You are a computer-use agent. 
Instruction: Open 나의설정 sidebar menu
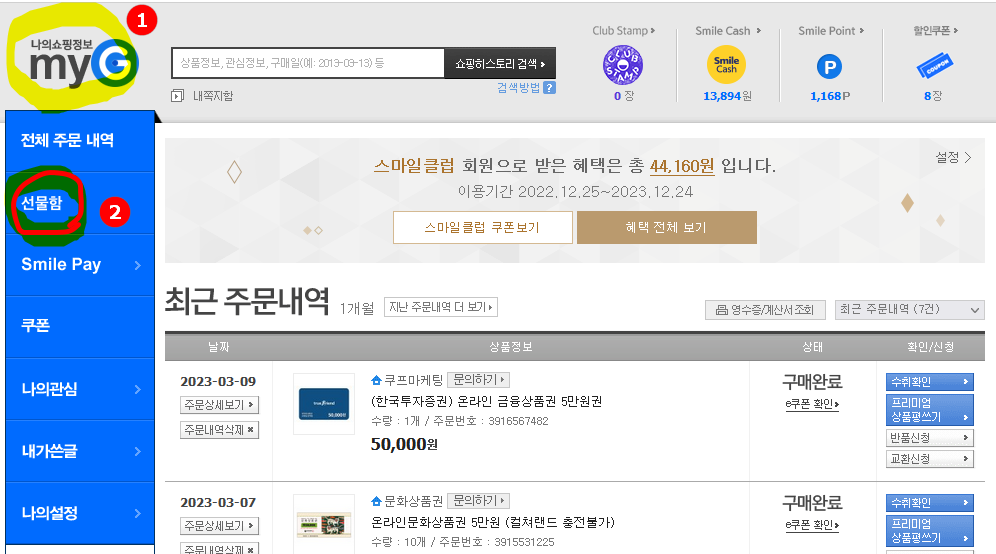point(80,513)
